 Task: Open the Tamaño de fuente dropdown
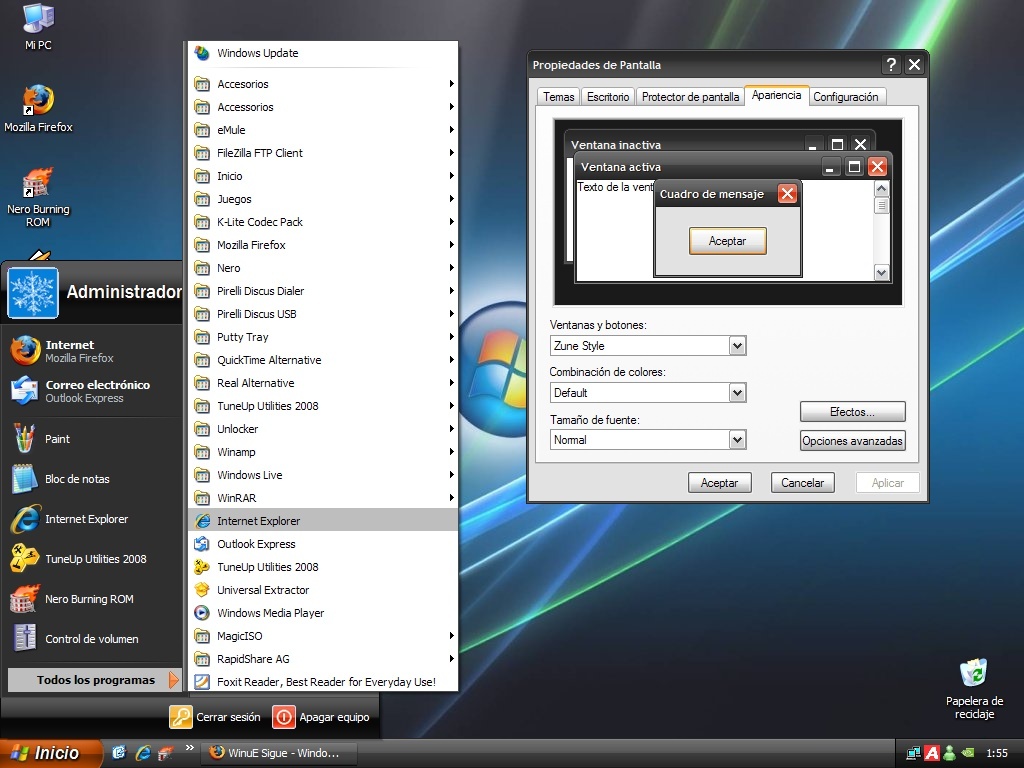point(737,440)
